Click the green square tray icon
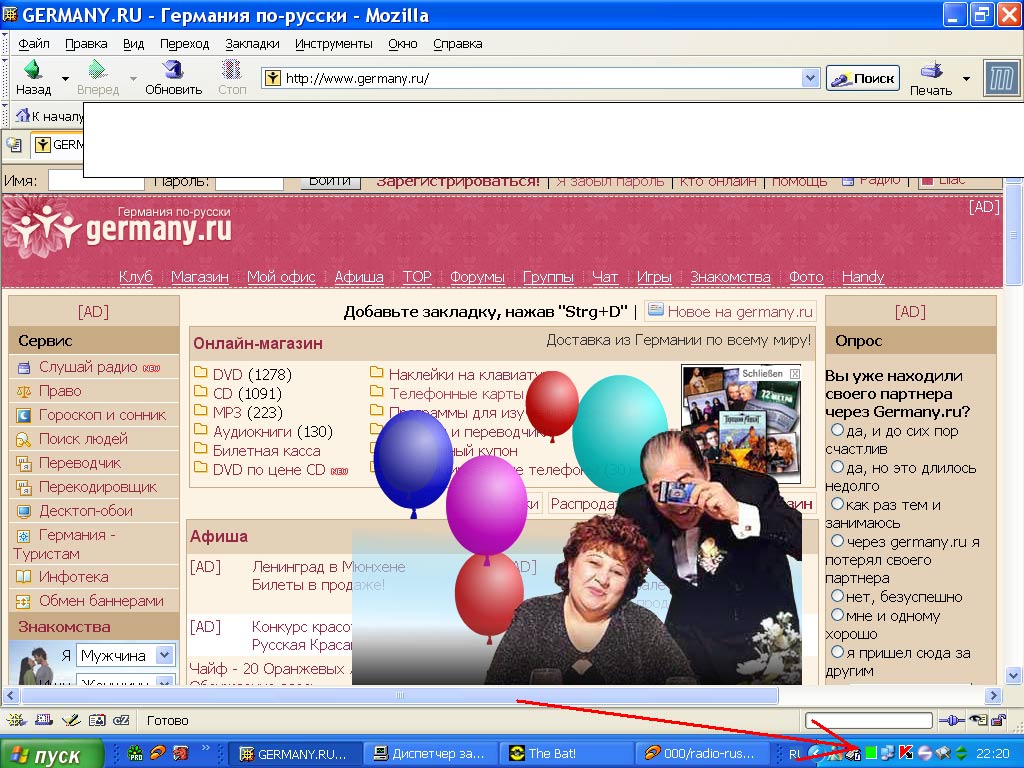Screen dimensions: 1024x768 click(x=871, y=753)
